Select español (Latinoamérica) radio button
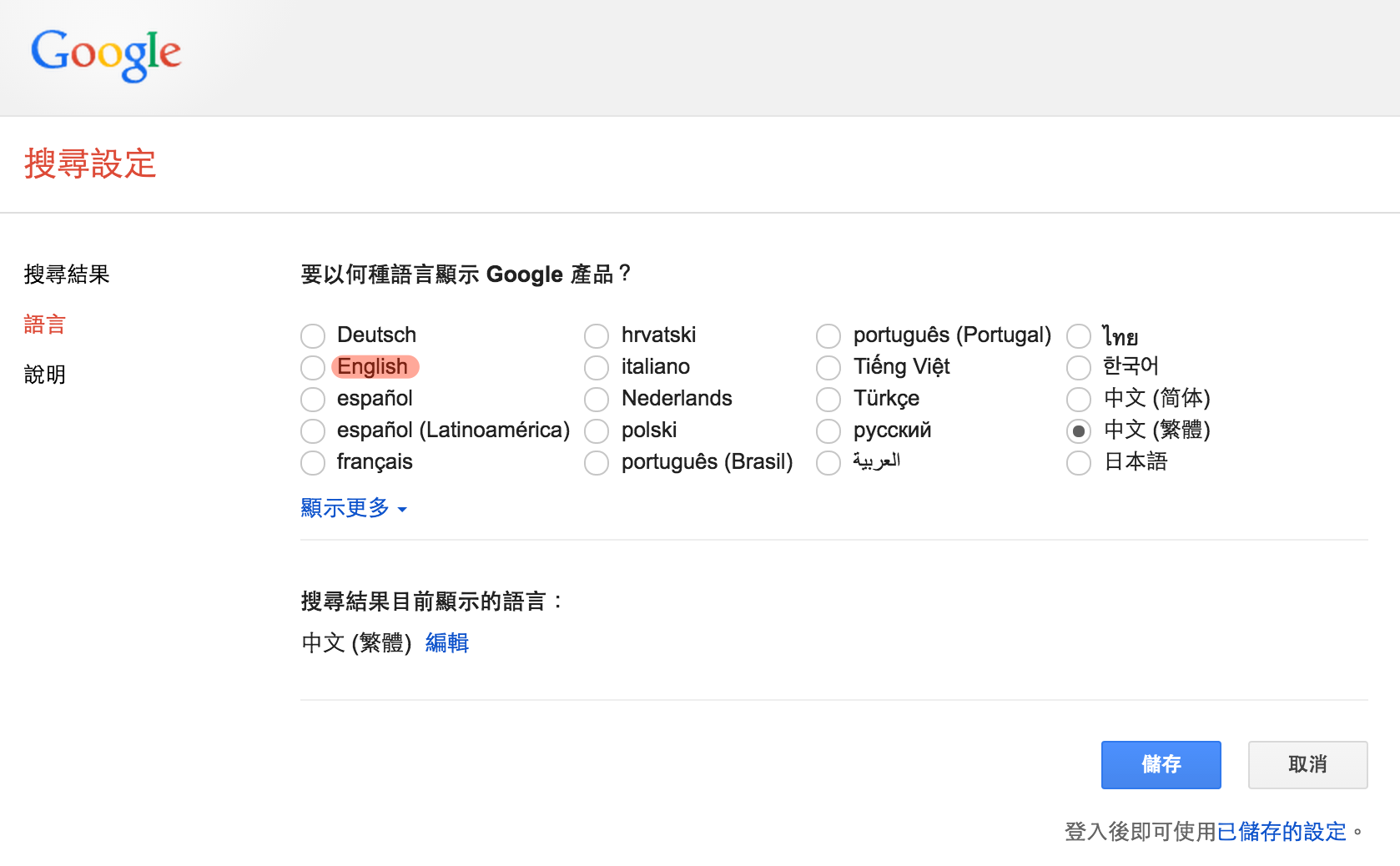 (x=313, y=431)
